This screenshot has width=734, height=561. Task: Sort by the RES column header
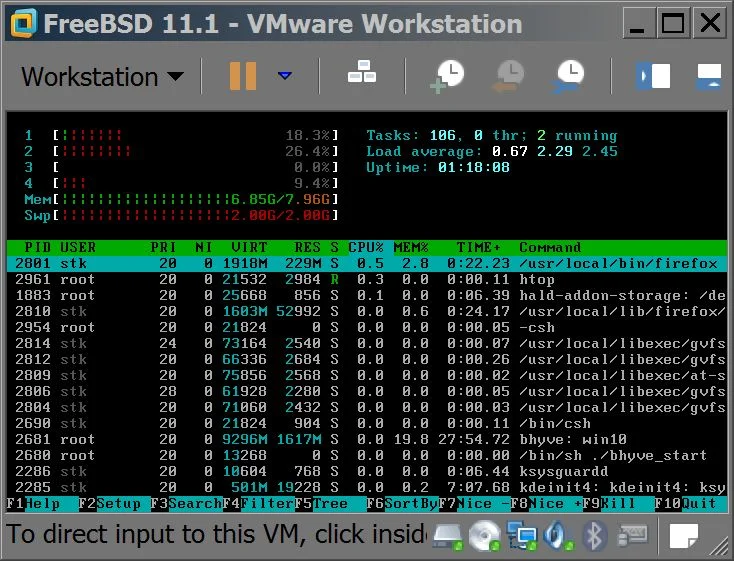point(308,247)
